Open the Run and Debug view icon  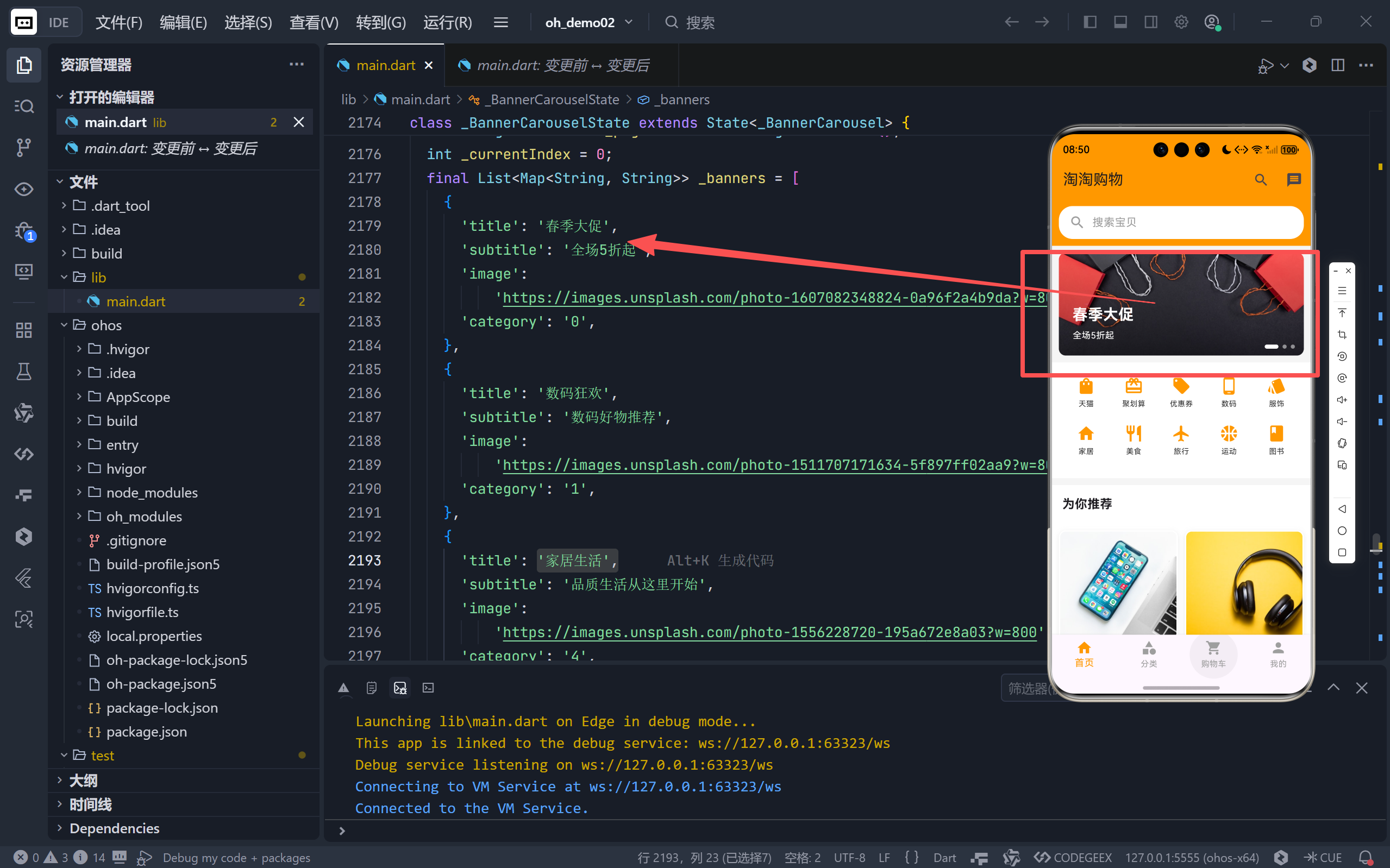click(x=23, y=231)
